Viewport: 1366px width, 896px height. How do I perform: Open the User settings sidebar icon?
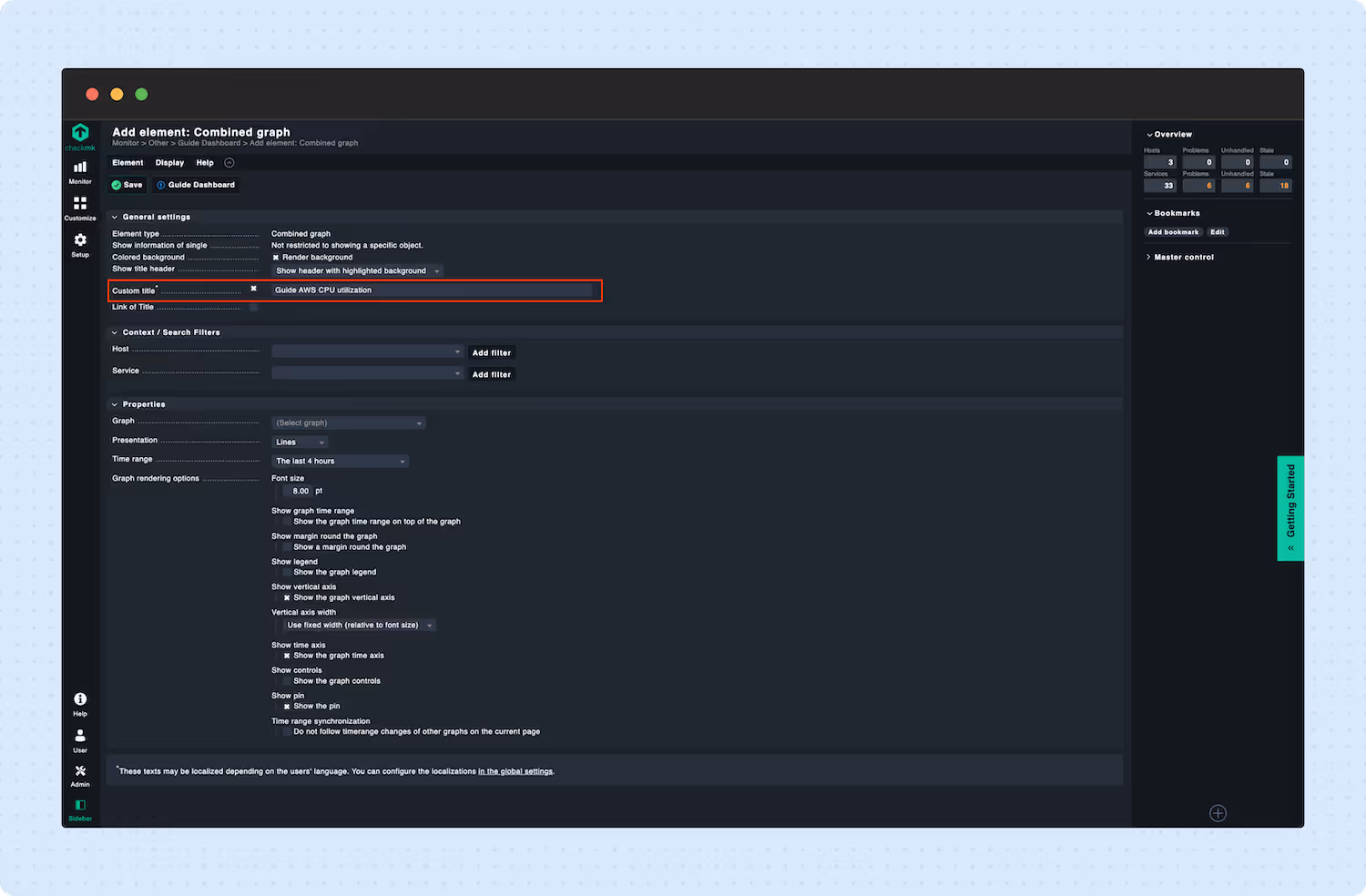(x=80, y=737)
